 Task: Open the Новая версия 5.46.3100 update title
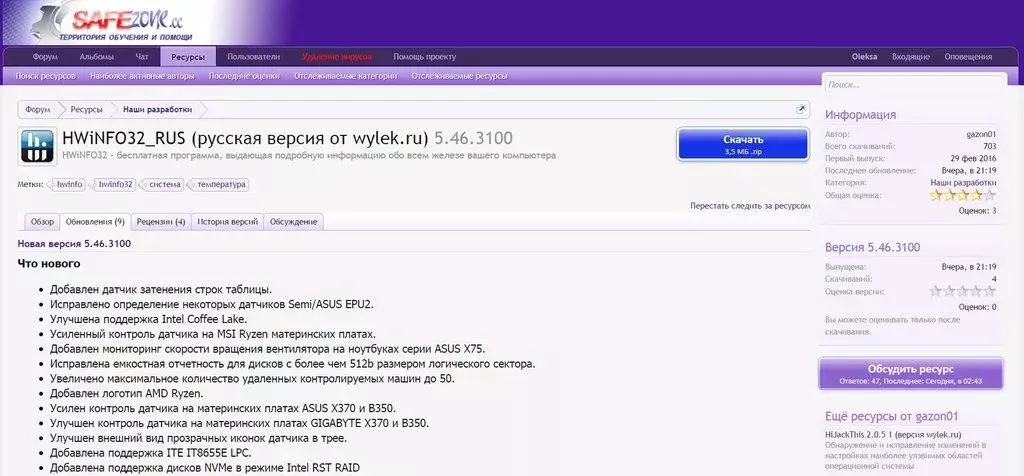click(x=74, y=244)
